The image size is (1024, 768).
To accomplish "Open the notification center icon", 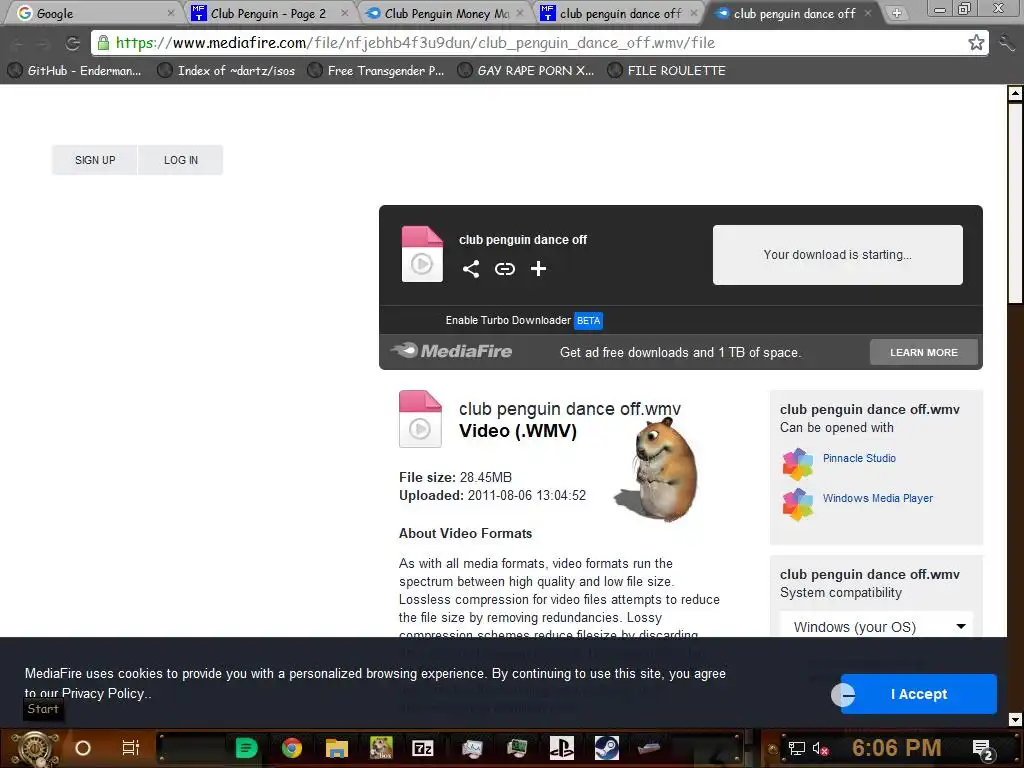I will 984,750.
